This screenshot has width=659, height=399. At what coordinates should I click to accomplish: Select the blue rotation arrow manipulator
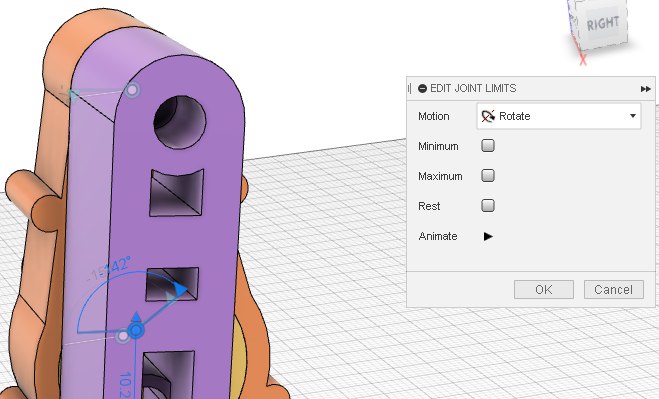tap(180, 289)
